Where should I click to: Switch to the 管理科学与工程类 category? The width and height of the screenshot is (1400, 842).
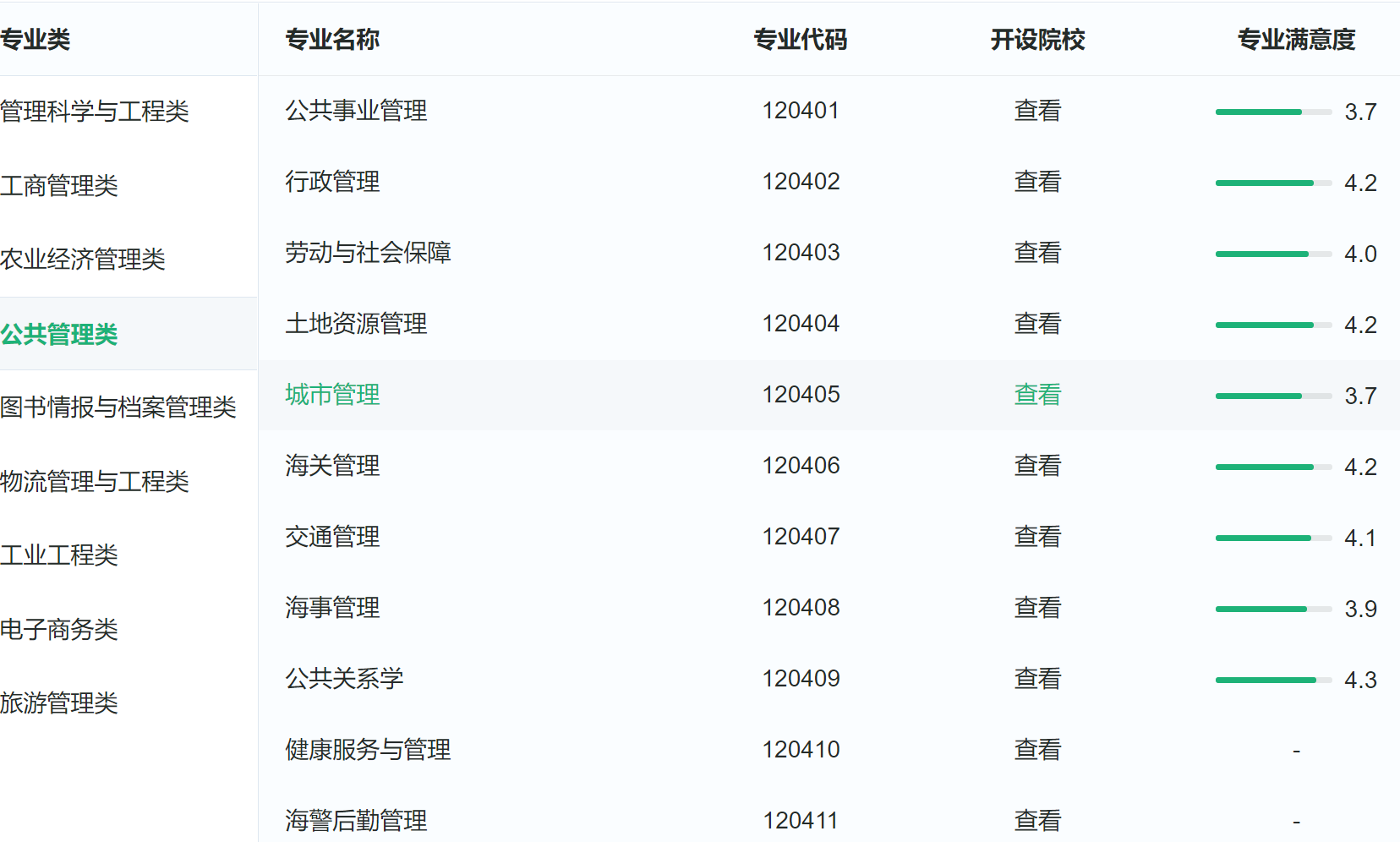(95, 112)
